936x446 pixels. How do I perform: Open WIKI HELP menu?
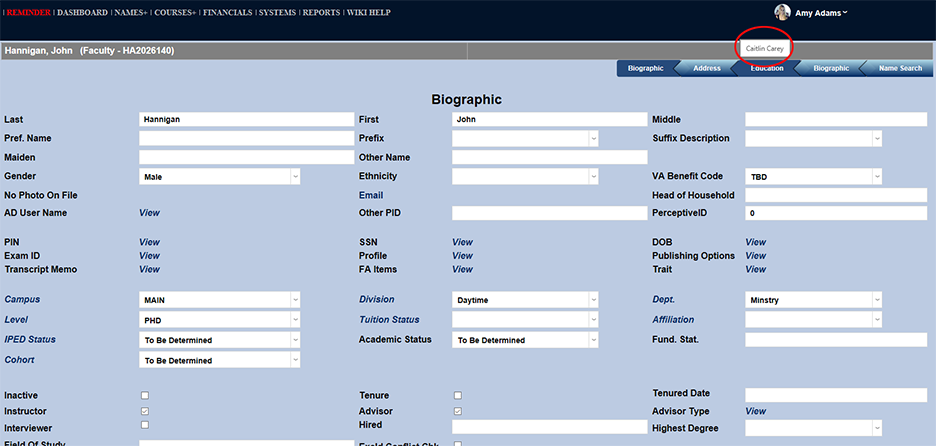[x=369, y=13]
